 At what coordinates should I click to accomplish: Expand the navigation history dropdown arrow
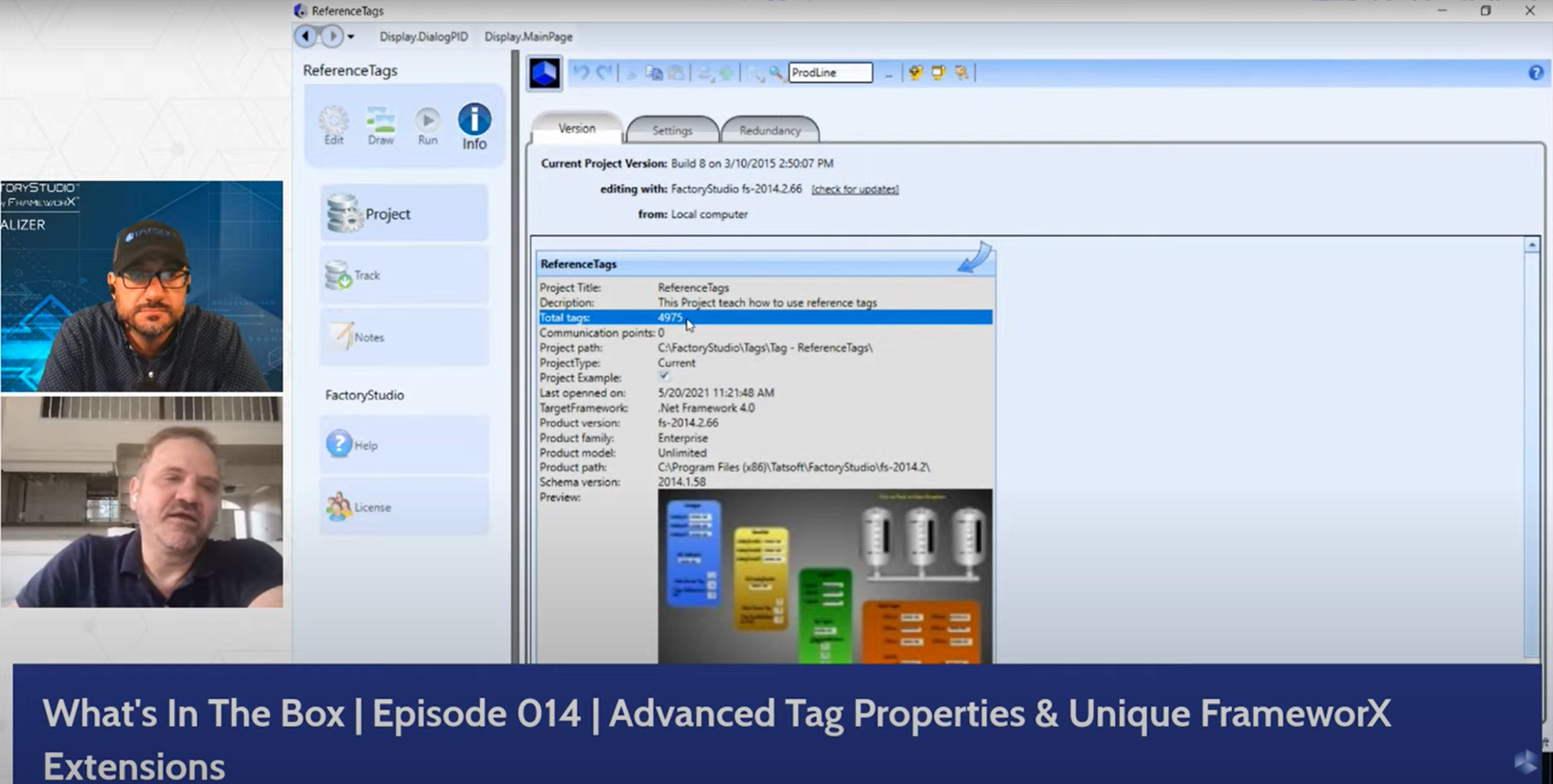click(350, 37)
